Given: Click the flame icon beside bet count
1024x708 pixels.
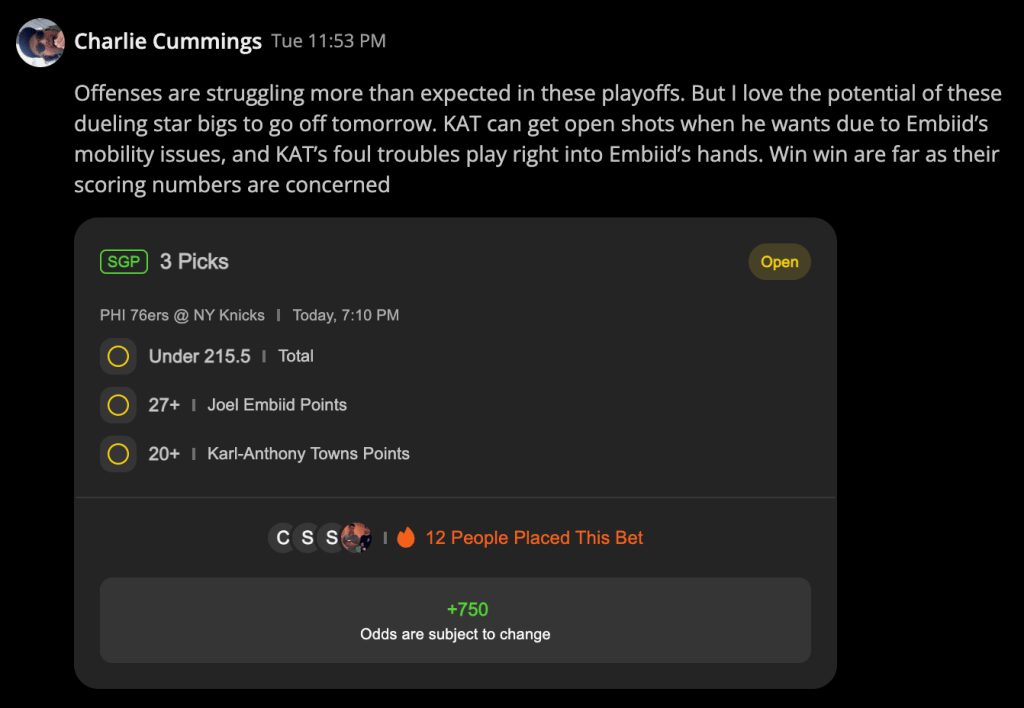Looking at the screenshot, I should coord(406,537).
